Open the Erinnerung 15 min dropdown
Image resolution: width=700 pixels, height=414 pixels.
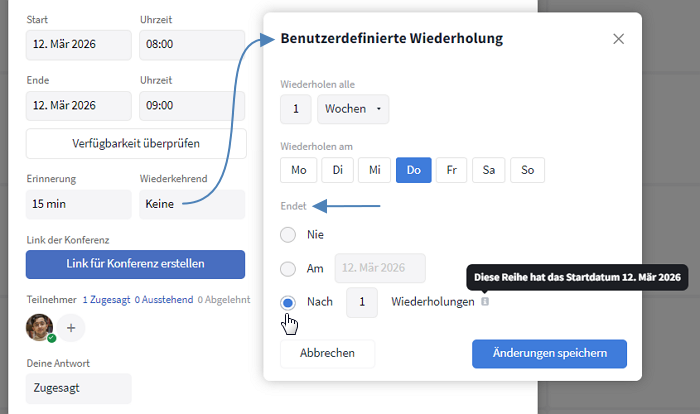pos(79,204)
